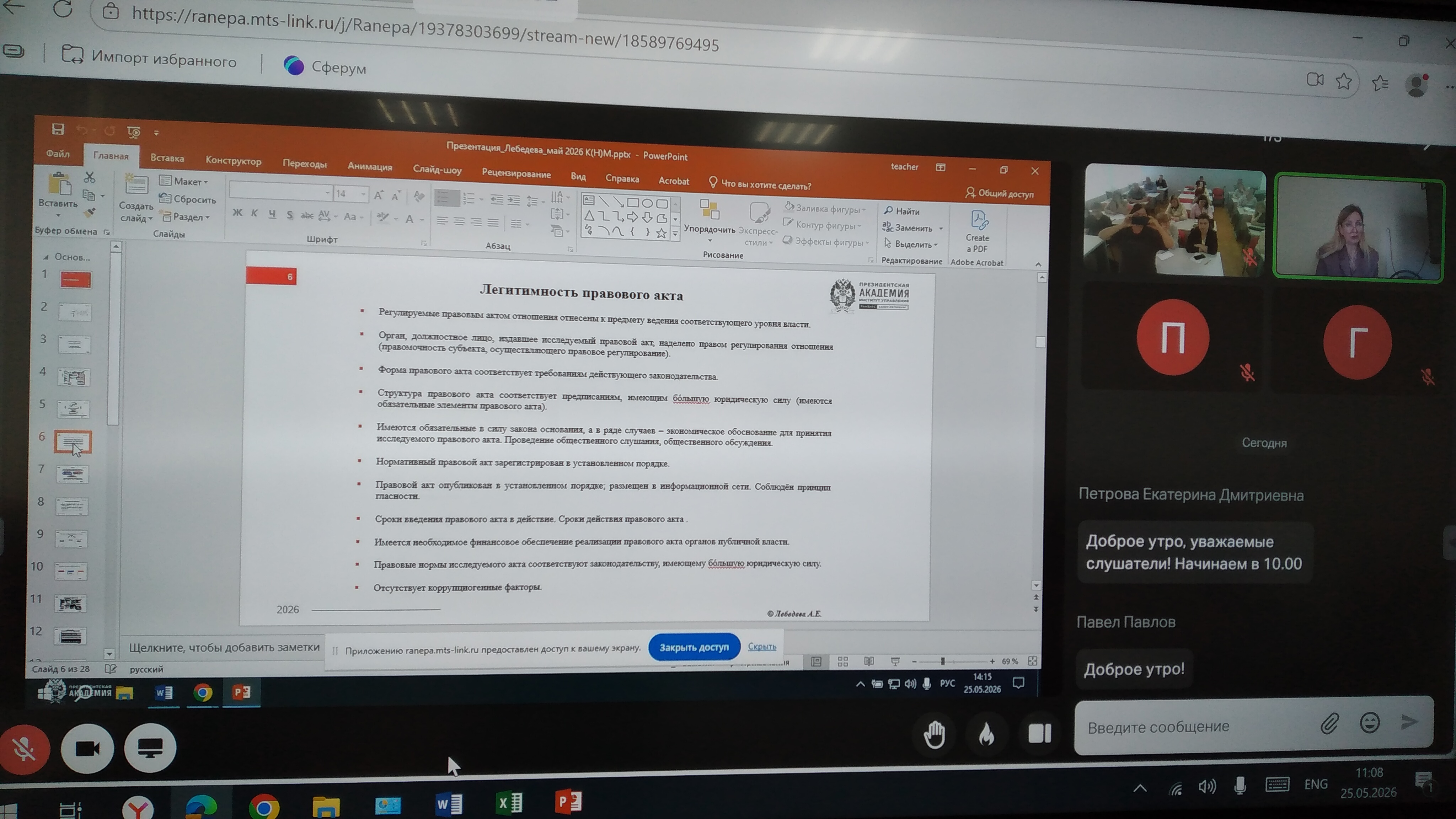The height and width of the screenshot is (819, 1456).
Task: Collapse the Основ... section in the slide panel
Action: tap(46, 257)
